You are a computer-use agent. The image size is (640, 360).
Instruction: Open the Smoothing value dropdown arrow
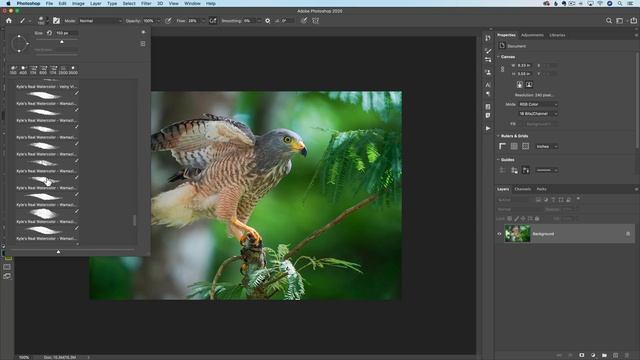259,20
